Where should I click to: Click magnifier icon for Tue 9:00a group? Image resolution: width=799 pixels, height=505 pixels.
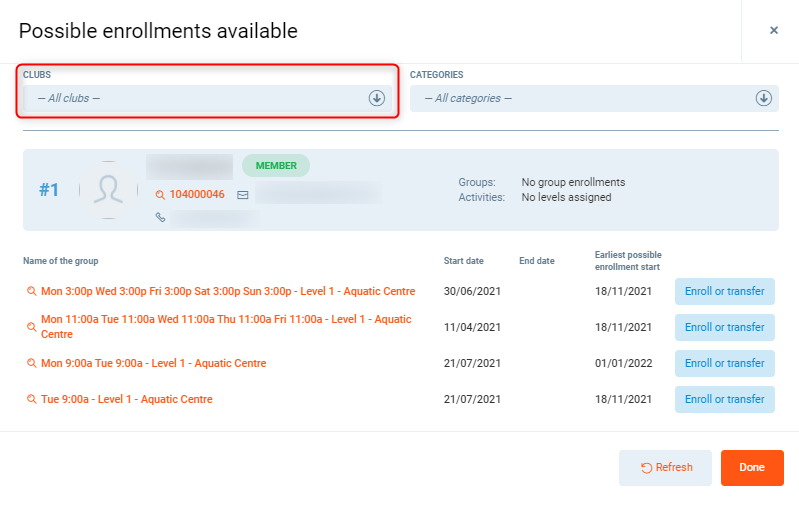click(x=31, y=400)
